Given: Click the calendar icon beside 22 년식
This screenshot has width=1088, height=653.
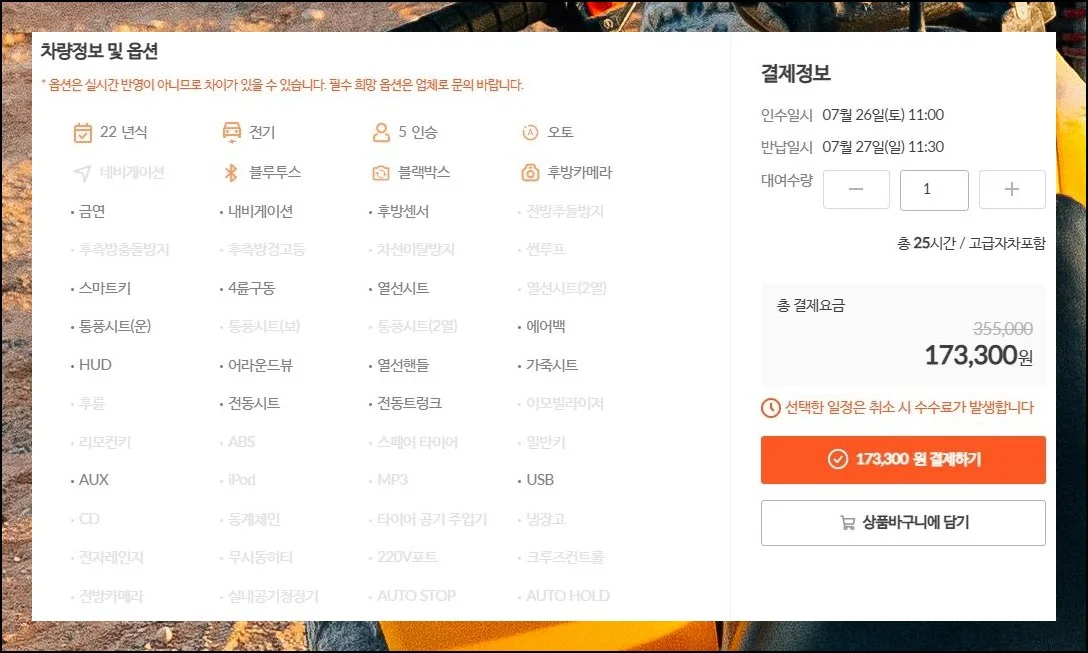Looking at the screenshot, I should [83, 133].
